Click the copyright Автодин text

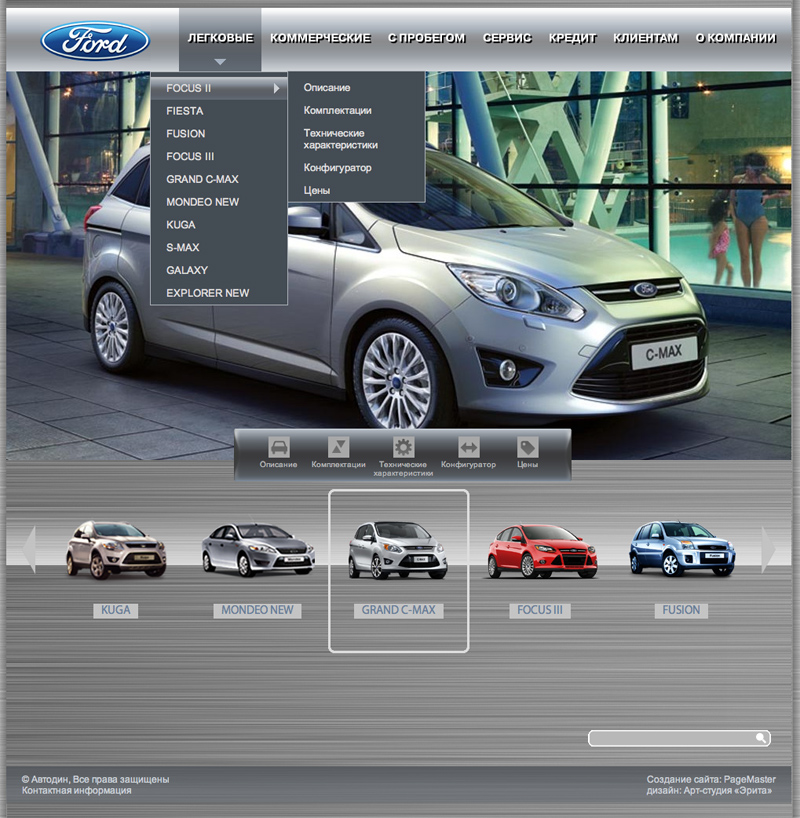(95, 779)
